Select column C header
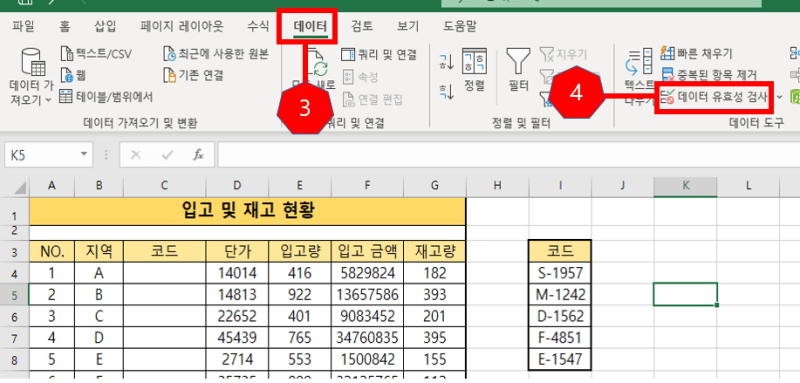Screen dimensions: 800x383 click(x=164, y=187)
